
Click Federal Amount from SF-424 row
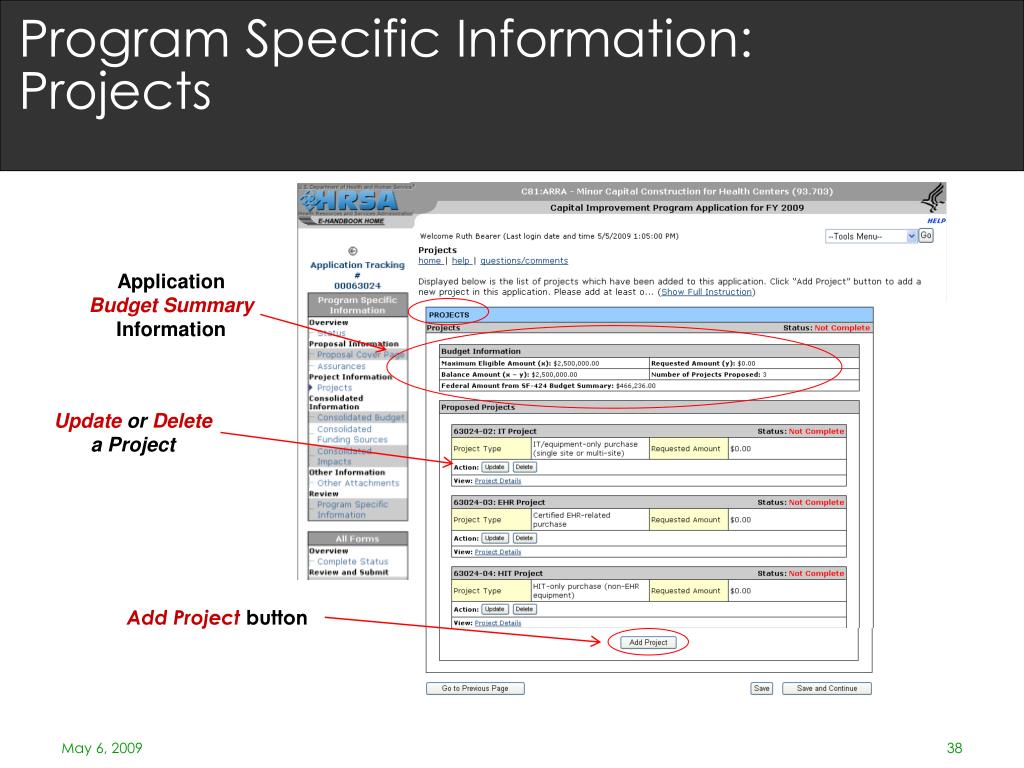tap(649, 386)
